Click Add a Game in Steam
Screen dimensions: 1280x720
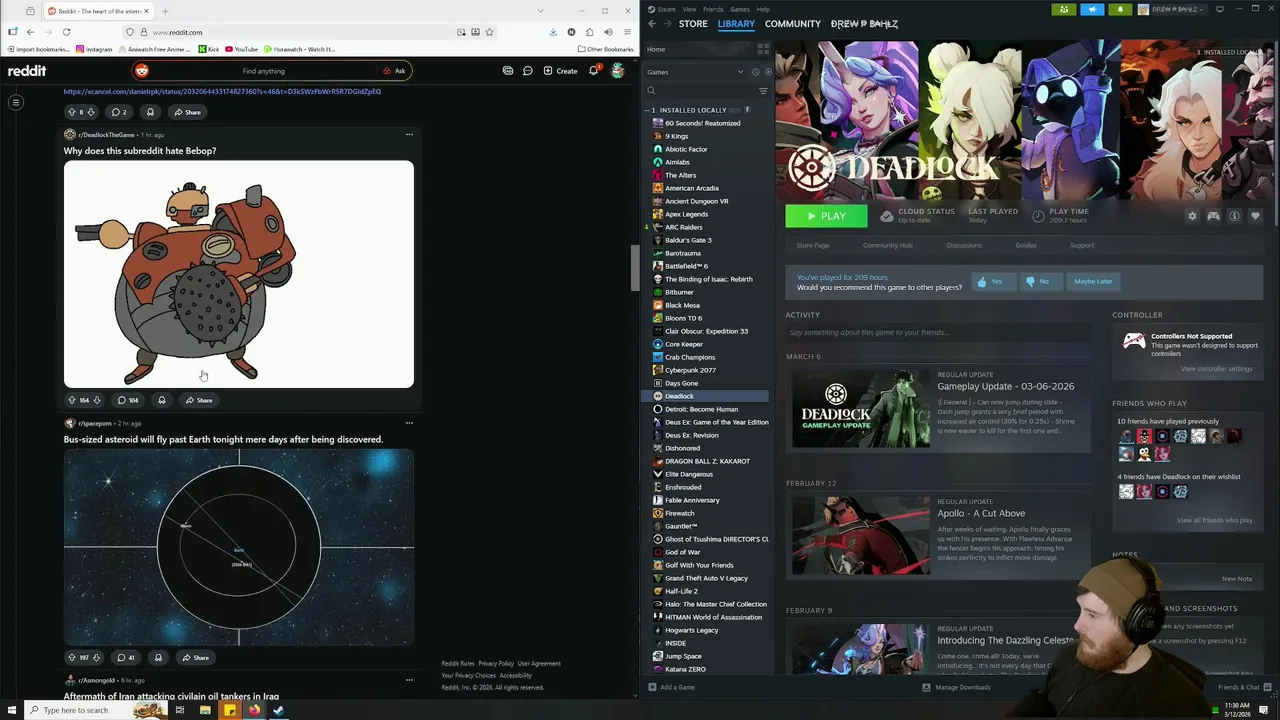[671, 687]
